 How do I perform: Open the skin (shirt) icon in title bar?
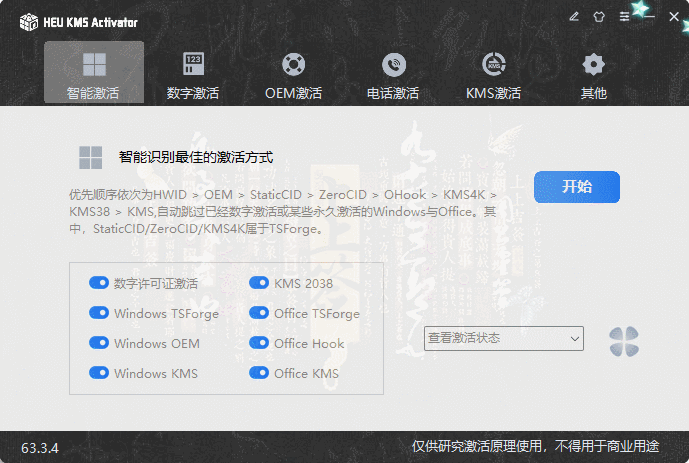(599, 17)
